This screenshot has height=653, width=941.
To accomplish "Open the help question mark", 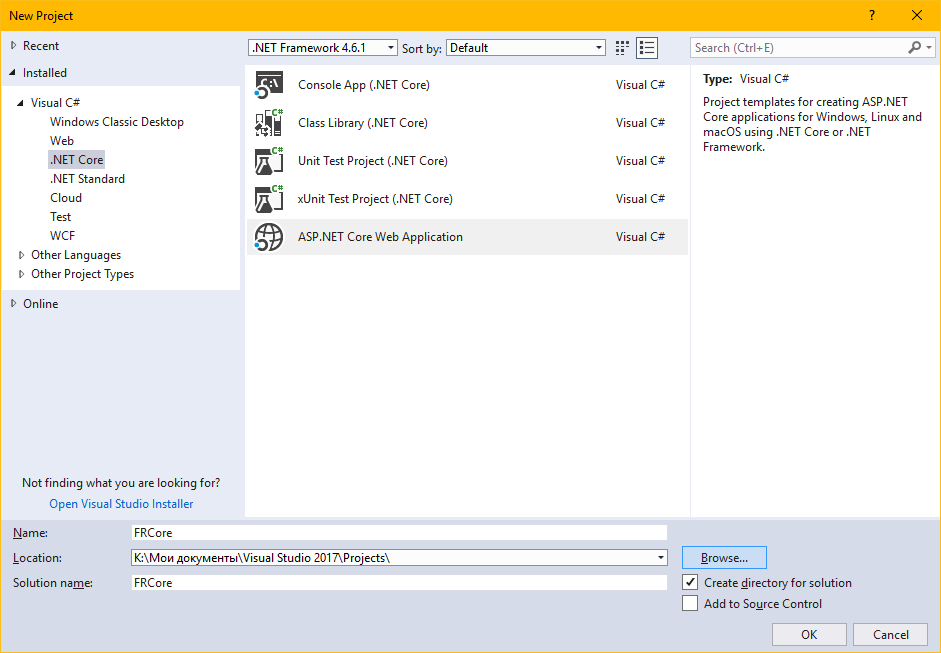I will [x=872, y=16].
